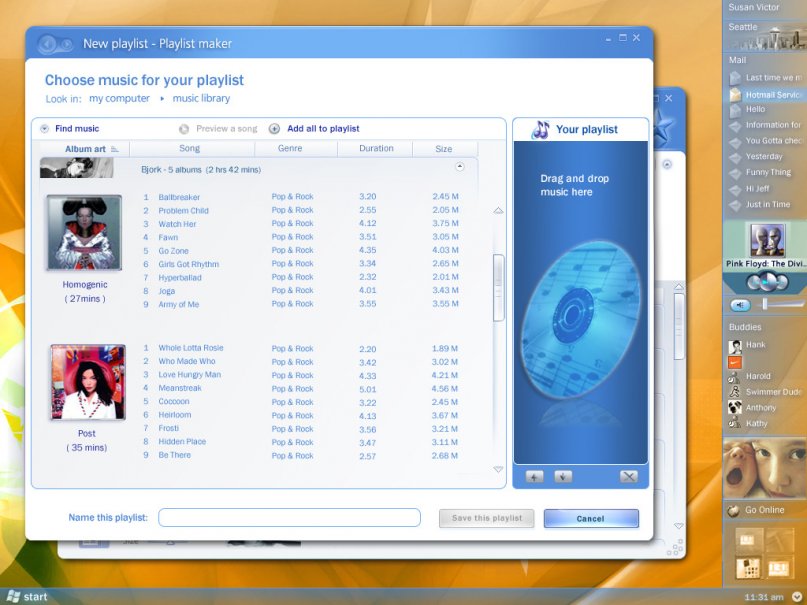The image size is (807, 605).
Task: Sort by the Duration column header
Action: (x=376, y=148)
